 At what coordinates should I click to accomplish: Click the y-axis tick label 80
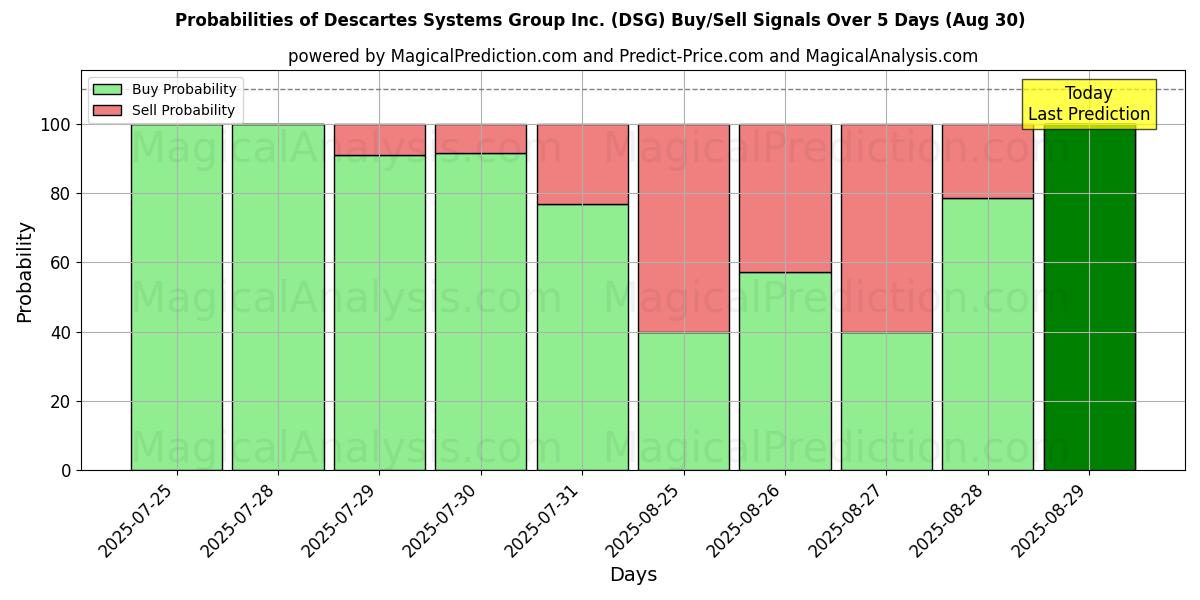pyautogui.click(x=62, y=194)
